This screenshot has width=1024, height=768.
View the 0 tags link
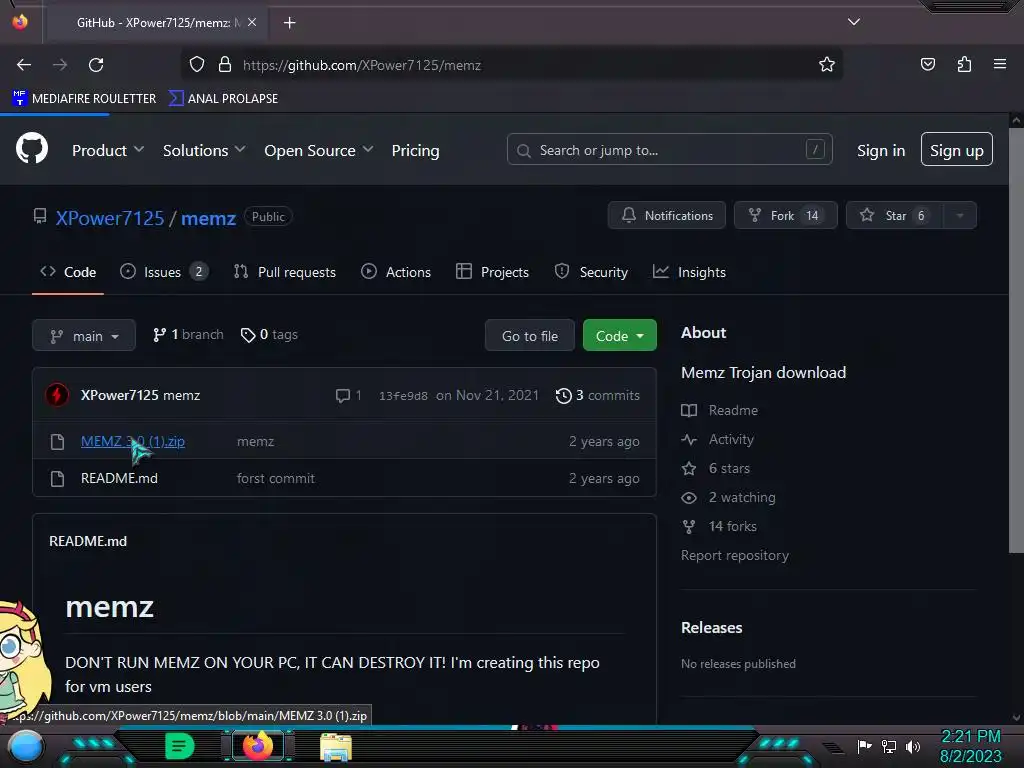pos(269,334)
